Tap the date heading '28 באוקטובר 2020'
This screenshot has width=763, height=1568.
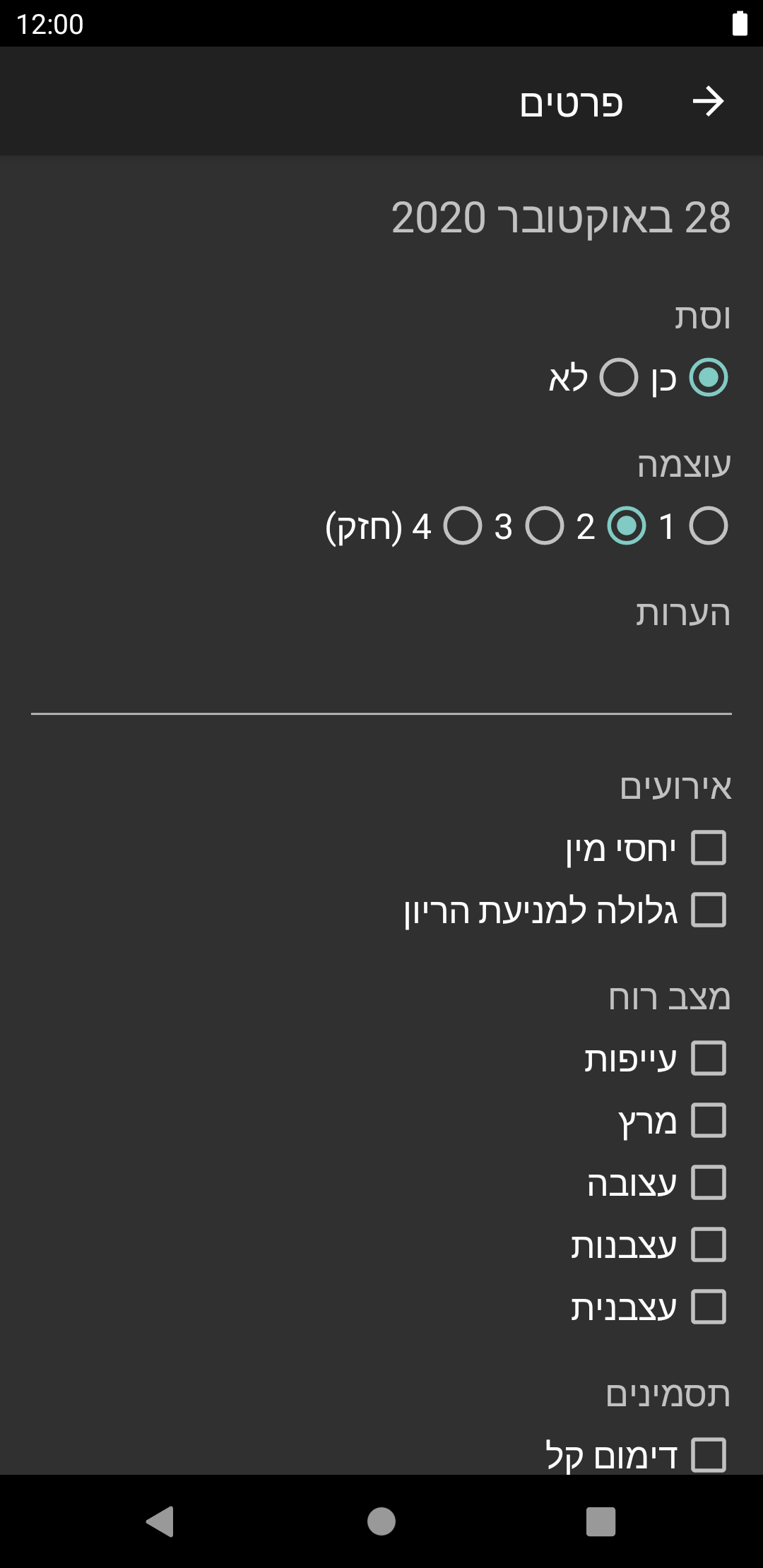coord(561,218)
